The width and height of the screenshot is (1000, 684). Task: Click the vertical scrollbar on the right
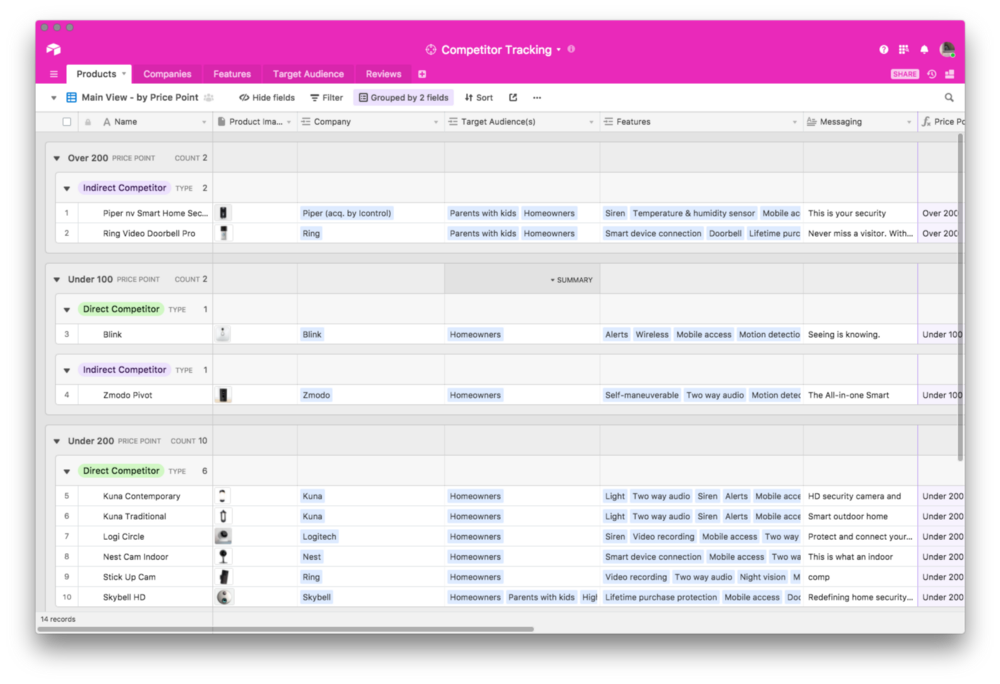coord(960,296)
